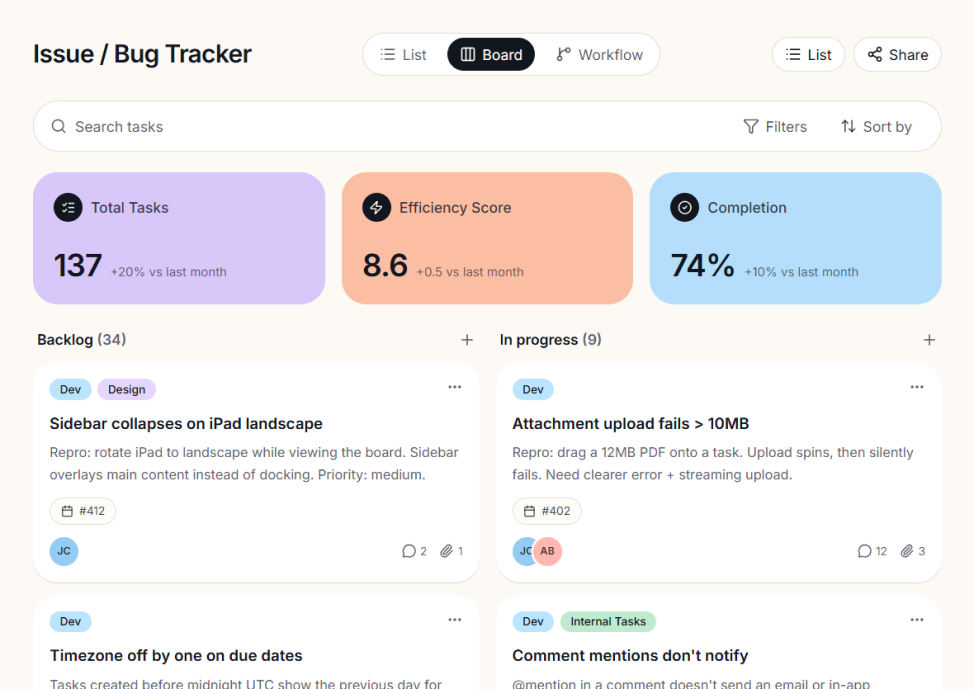This screenshot has height=689, width=974.
Task: Open more options for Attachment upload card
Action: pos(917,387)
